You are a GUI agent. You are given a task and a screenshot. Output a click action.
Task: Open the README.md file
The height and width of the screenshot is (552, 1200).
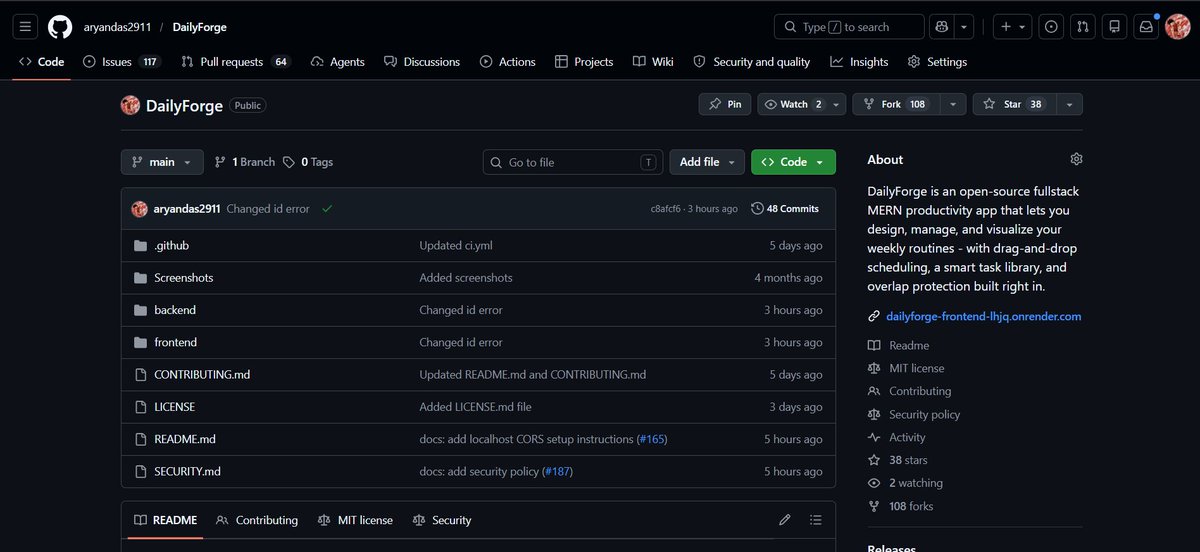185,439
